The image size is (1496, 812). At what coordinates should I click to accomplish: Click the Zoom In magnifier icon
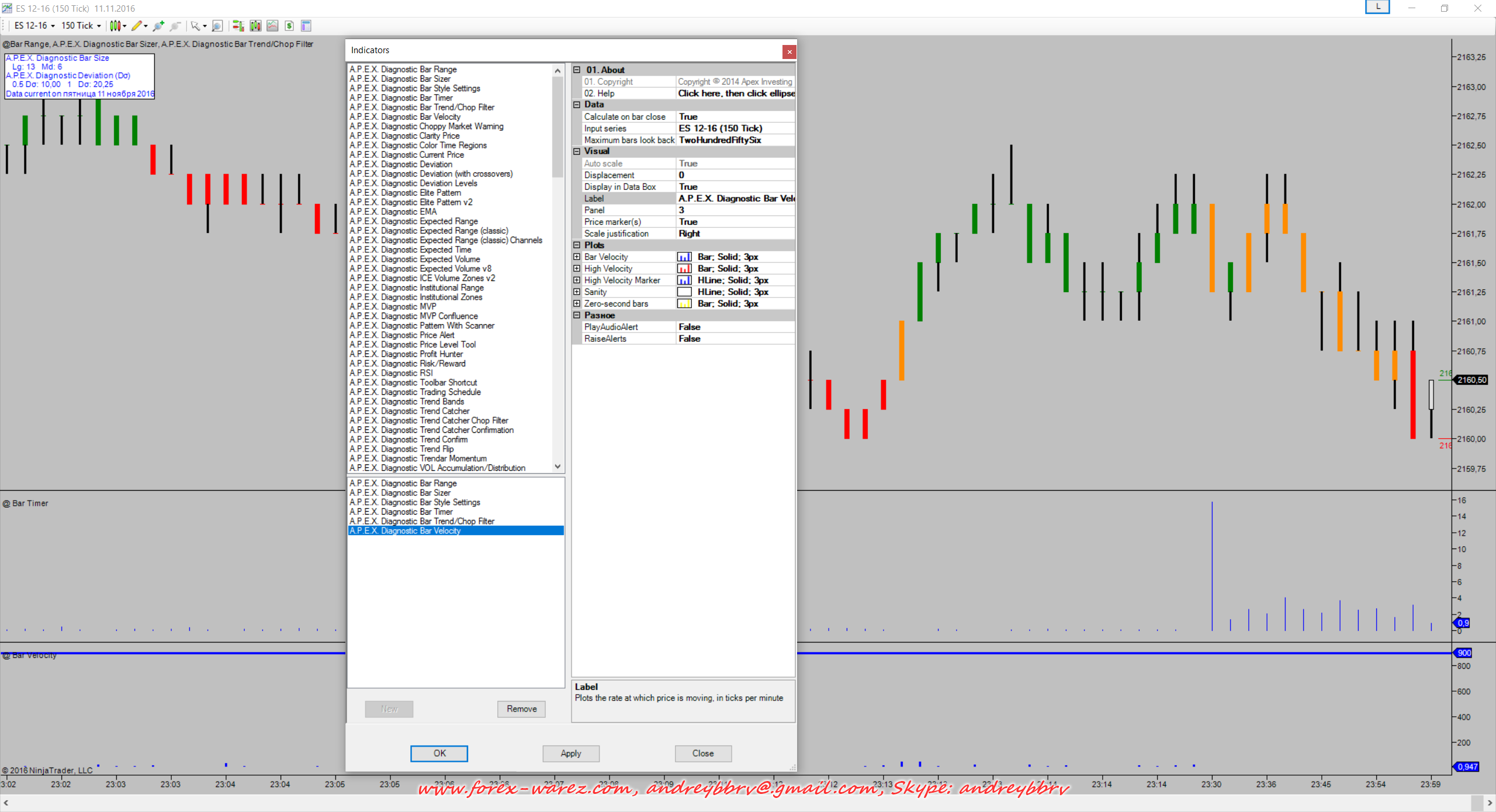click(x=158, y=26)
